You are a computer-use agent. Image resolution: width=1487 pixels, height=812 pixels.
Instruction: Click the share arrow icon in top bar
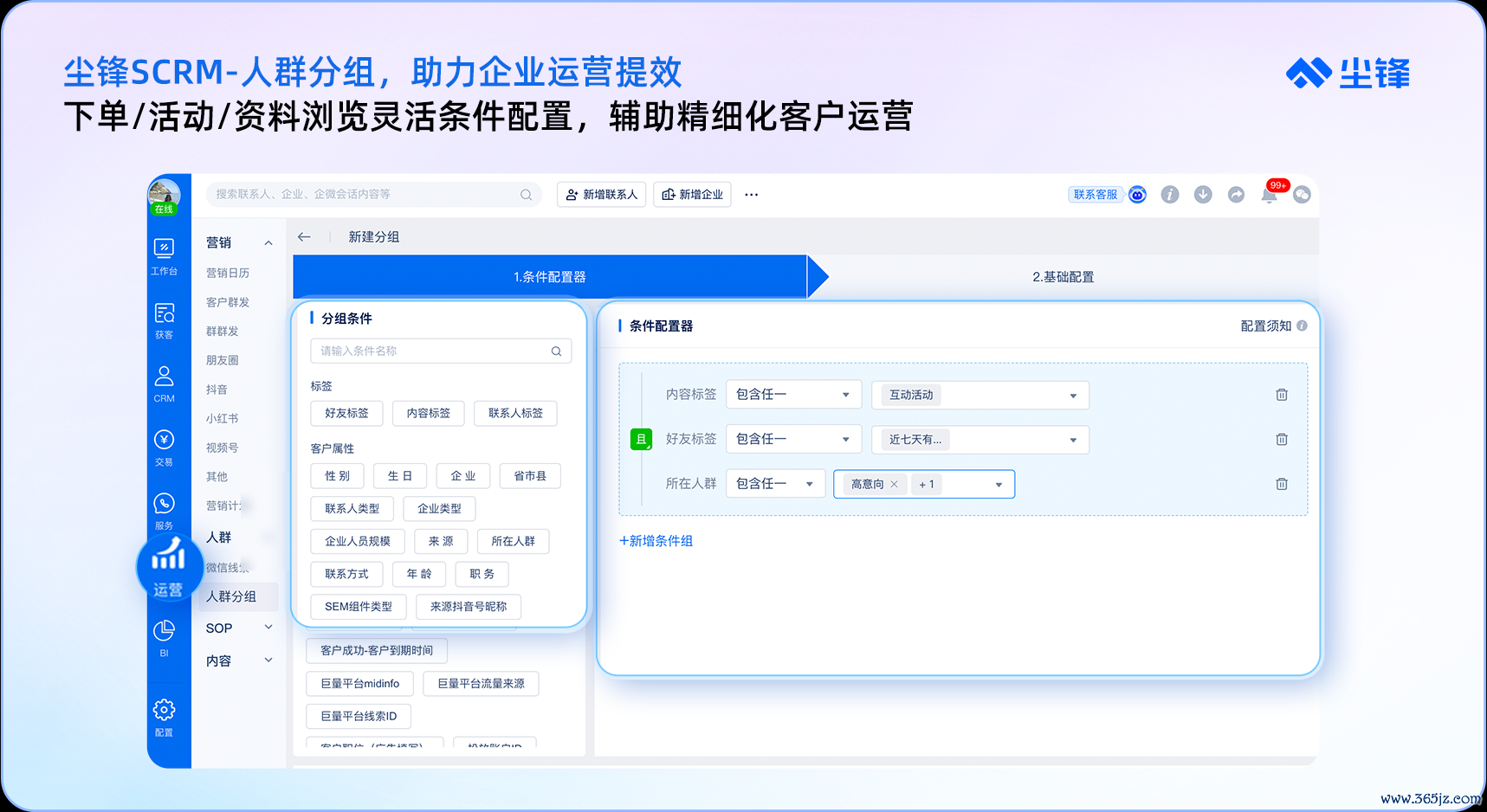click(x=1236, y=195)
